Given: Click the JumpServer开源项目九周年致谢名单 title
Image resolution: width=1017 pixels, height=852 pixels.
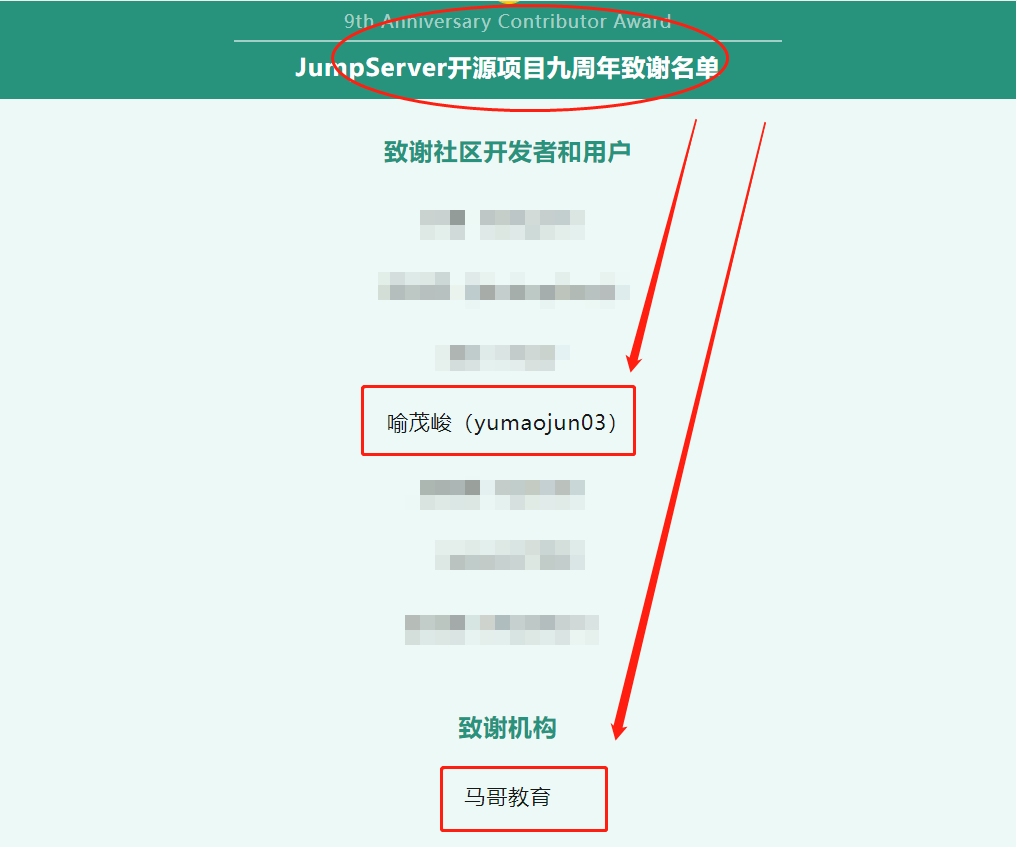Looking at the screenshot, I should [x=507, y=67].
